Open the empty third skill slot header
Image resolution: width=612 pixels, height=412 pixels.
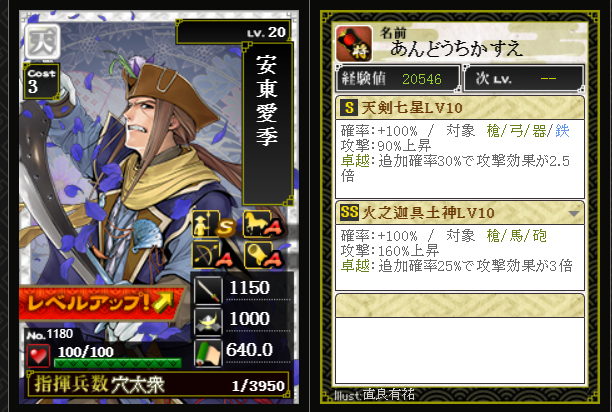point(460,306)
